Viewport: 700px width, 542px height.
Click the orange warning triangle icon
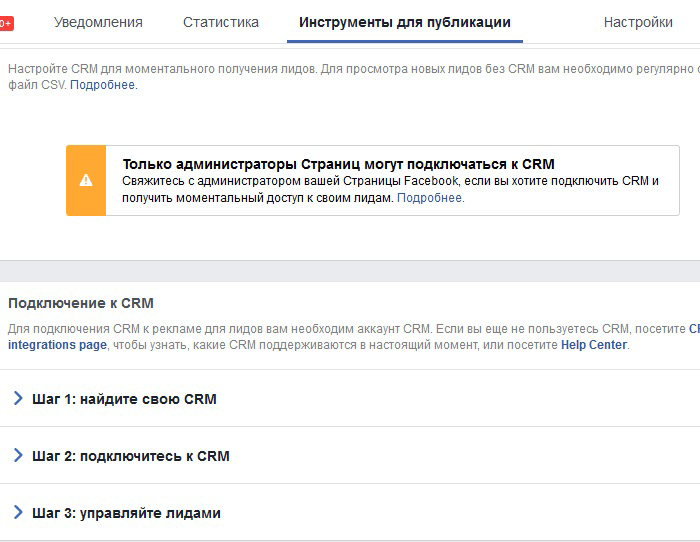pyautogui.click(x=86, y=180)
